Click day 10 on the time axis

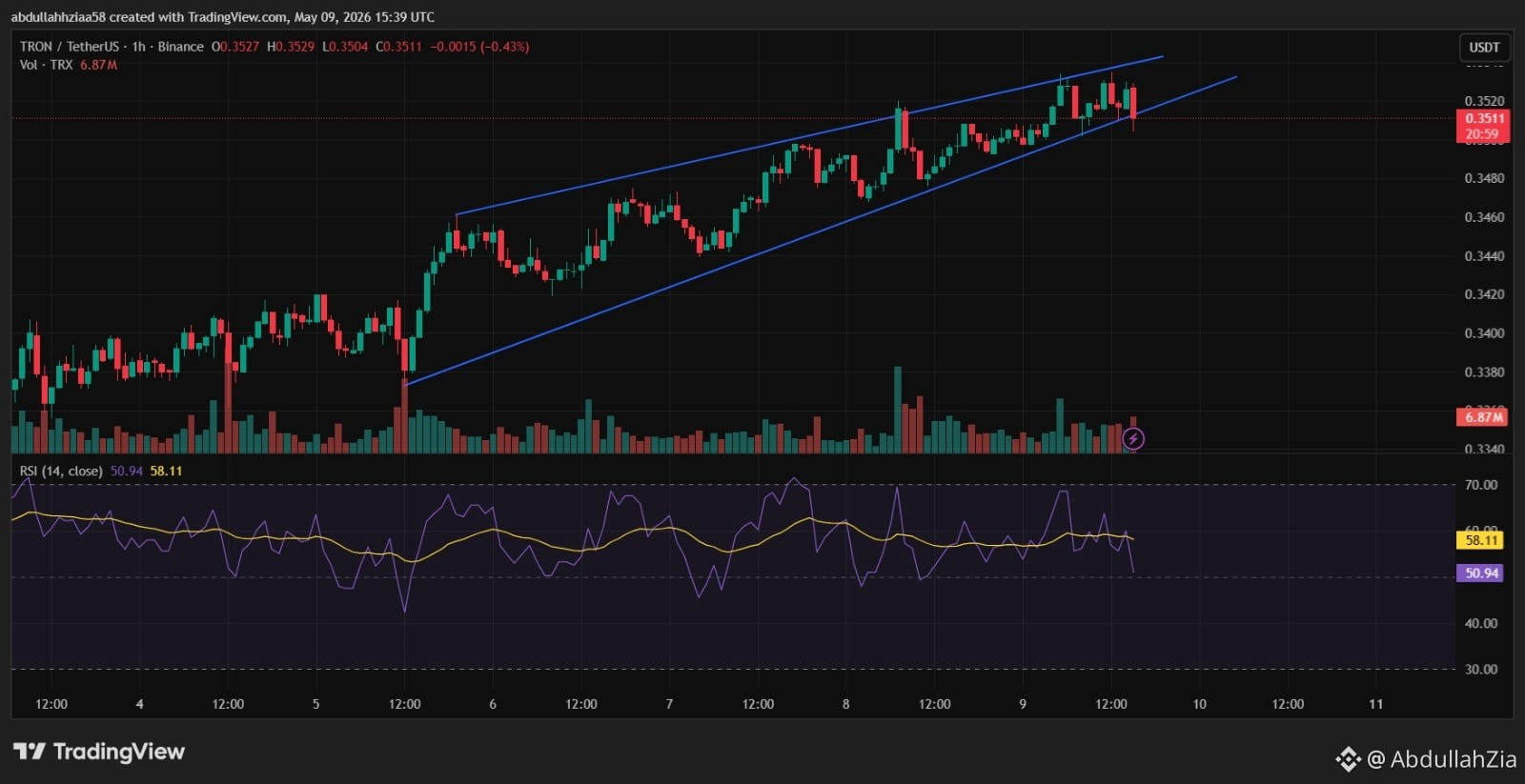[1199, 704]
